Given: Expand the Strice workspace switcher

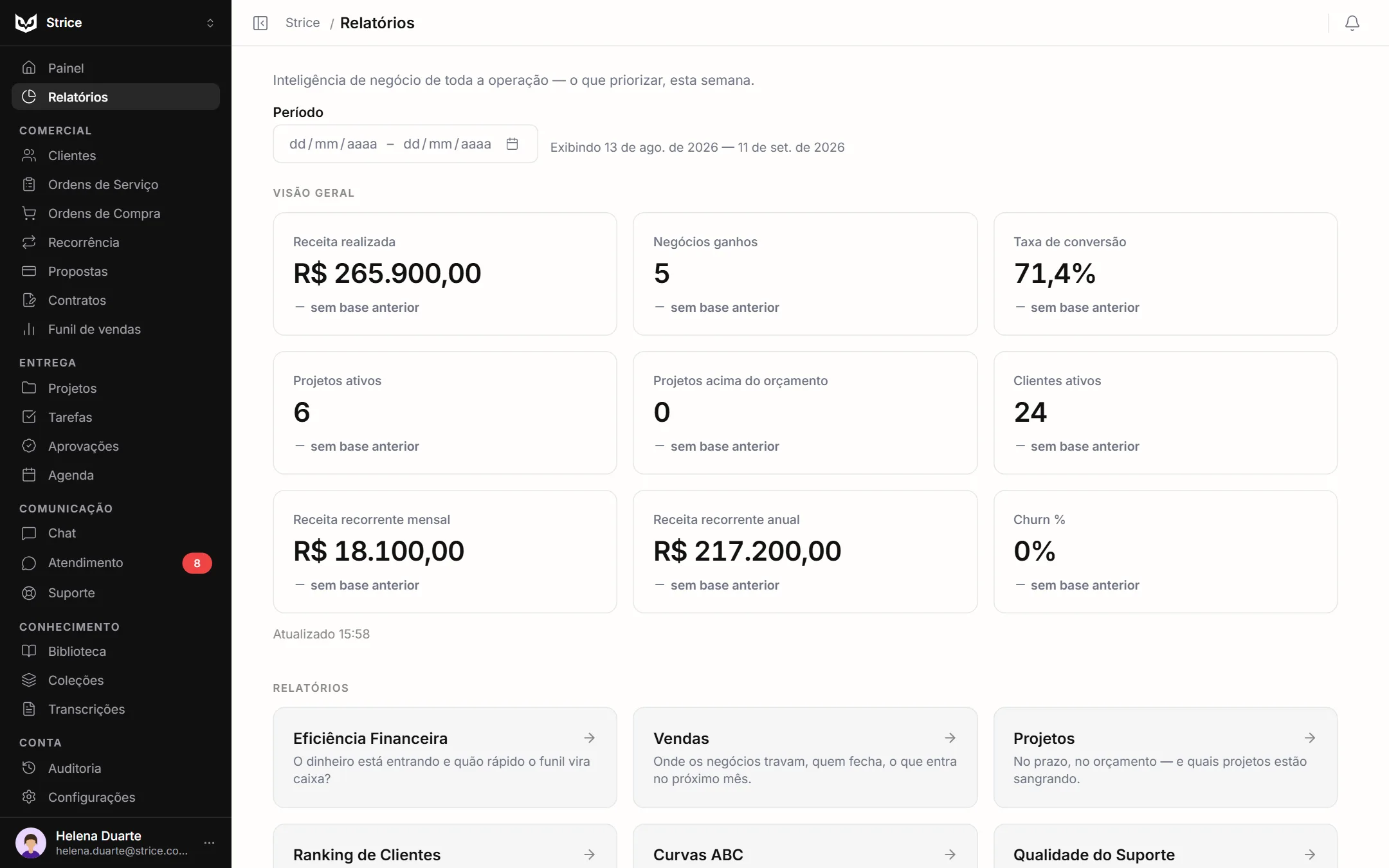Looking at the screenshot, I should coord(210,23).
